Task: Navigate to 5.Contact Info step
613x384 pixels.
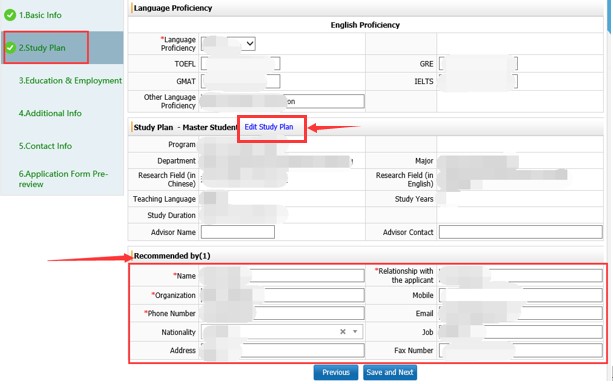Action: [x=45, y=146]
